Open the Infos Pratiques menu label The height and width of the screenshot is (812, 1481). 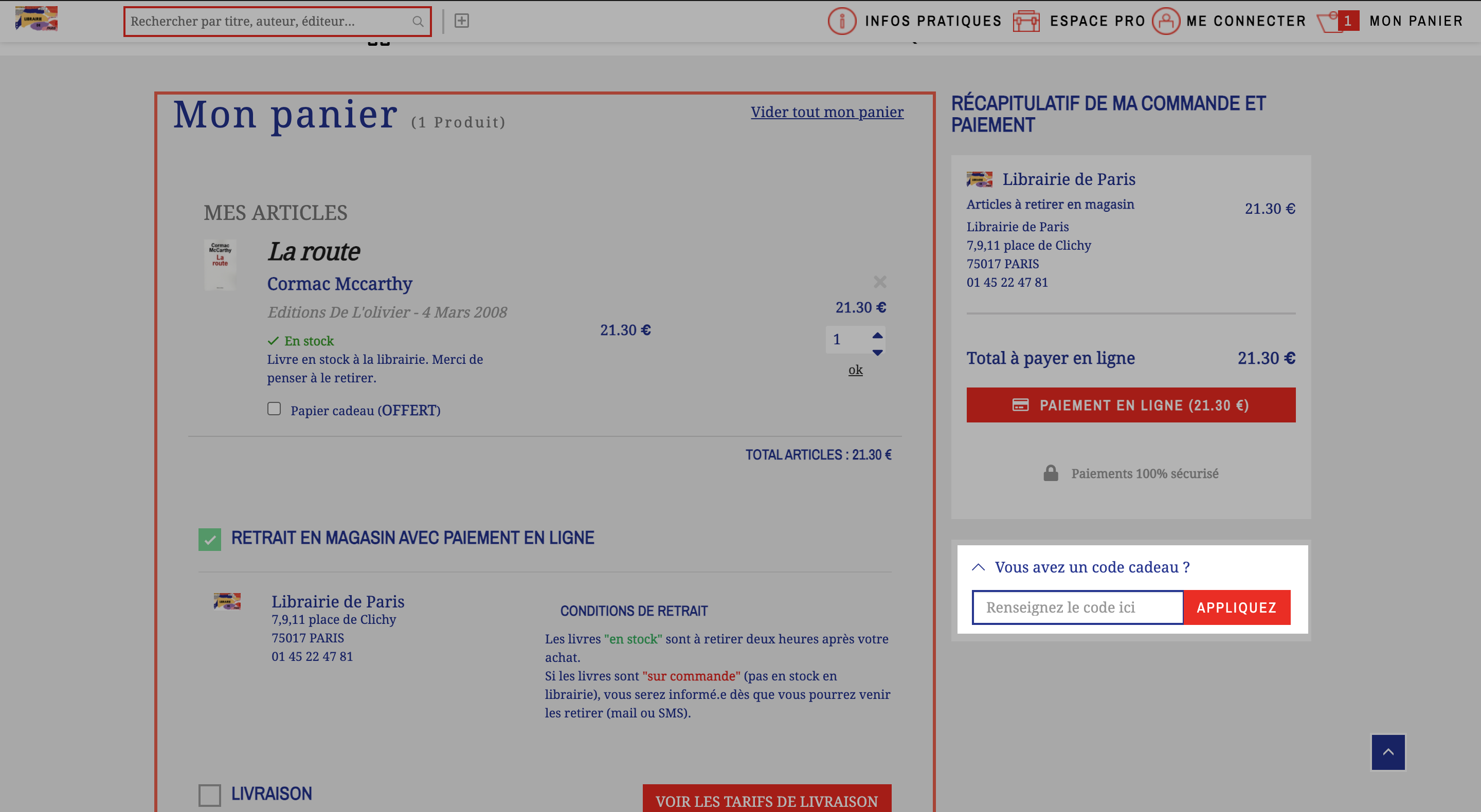[x=933, y=21]
